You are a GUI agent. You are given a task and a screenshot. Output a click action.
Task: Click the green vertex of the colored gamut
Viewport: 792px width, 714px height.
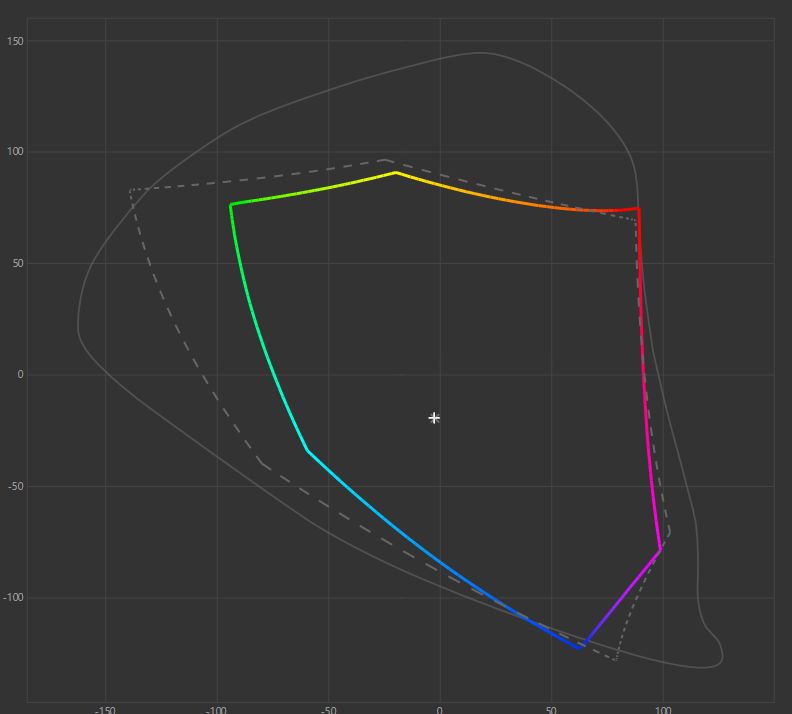coord(231,205)
